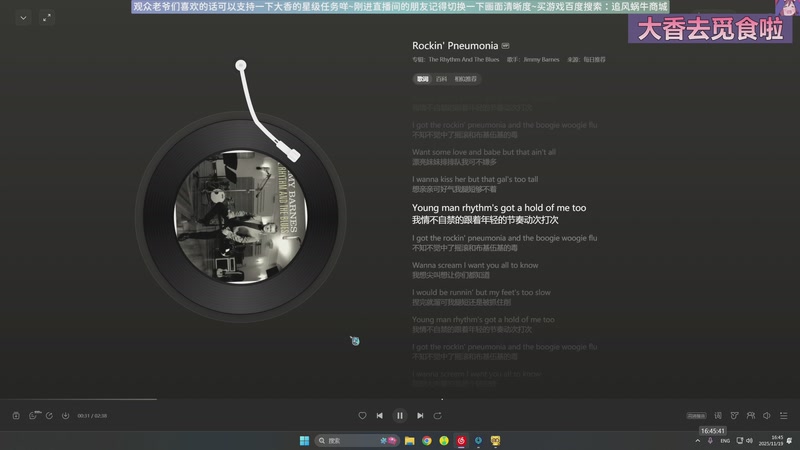Click the song progress bar
This screenshot has width=800, height=450.
pyautogui.click(x=400, y=399)
